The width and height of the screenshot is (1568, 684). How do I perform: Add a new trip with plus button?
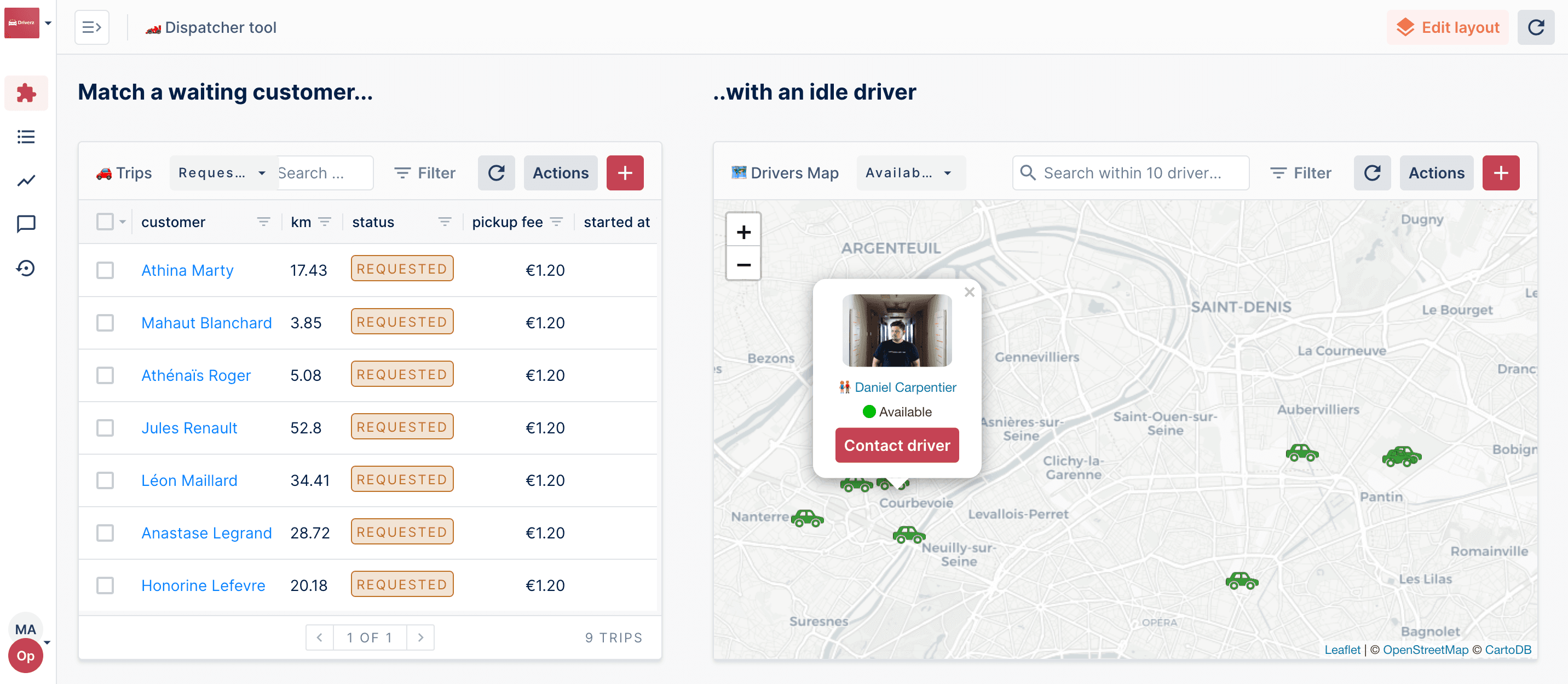pos(625,173)
